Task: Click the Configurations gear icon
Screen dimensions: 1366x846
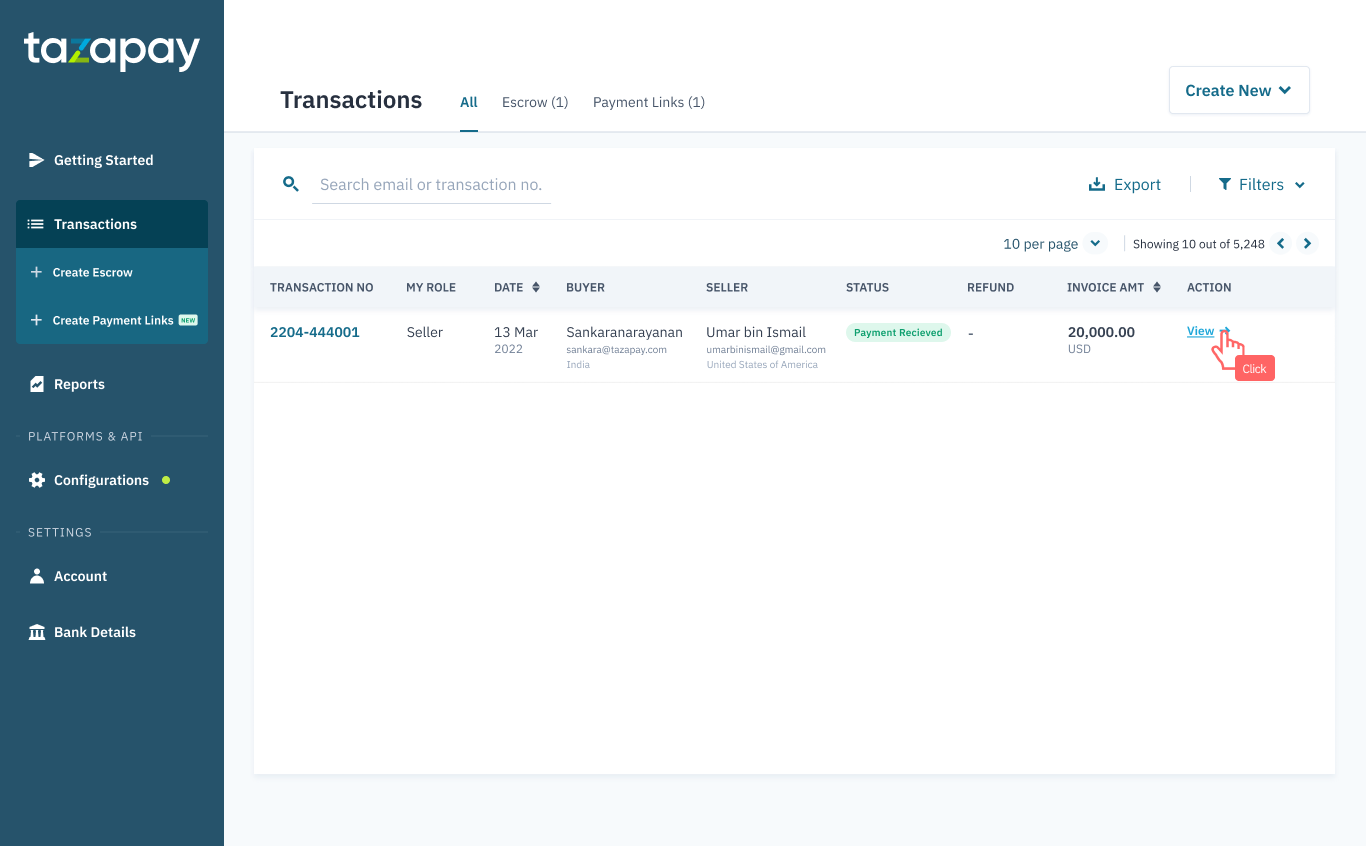Action: click(x=37, y=480)
